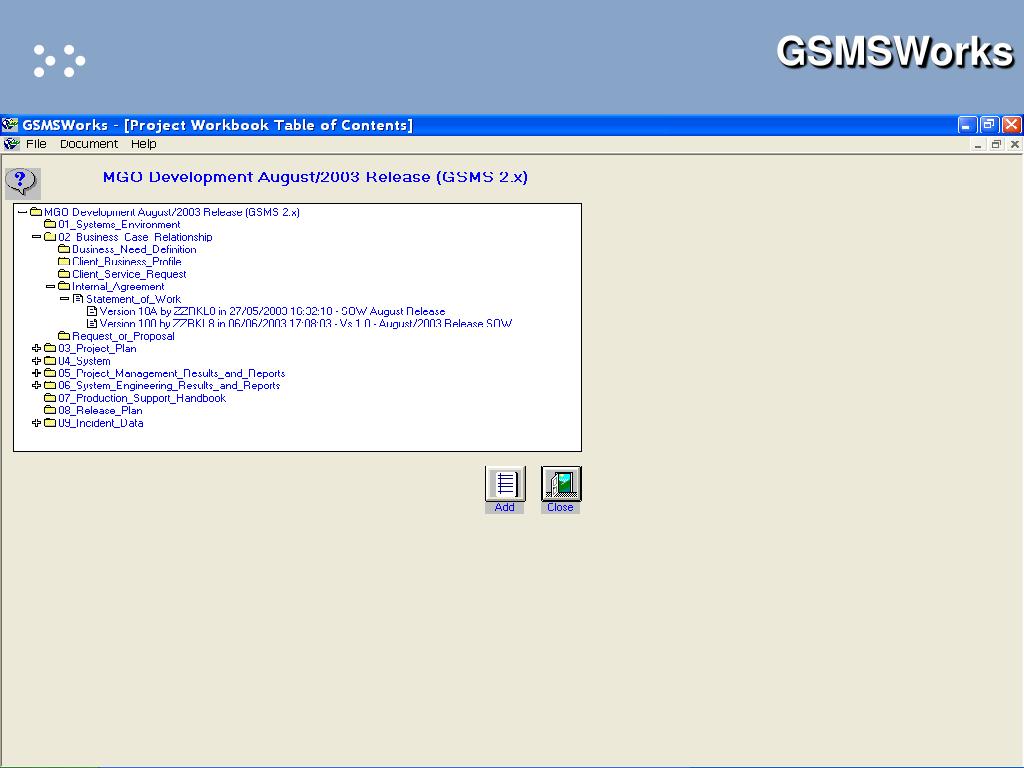
Task: Click the Add notebook icon button
Action: 505,483
